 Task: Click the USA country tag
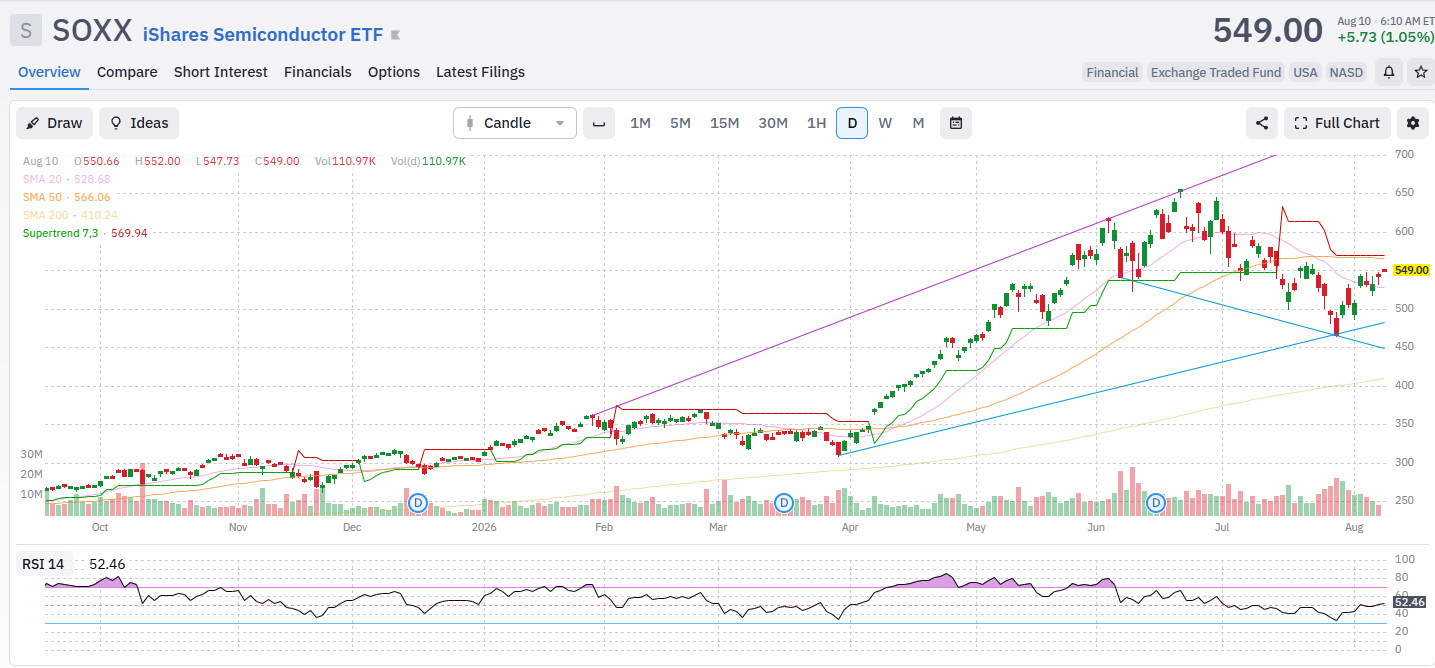tap(1305, 72)
